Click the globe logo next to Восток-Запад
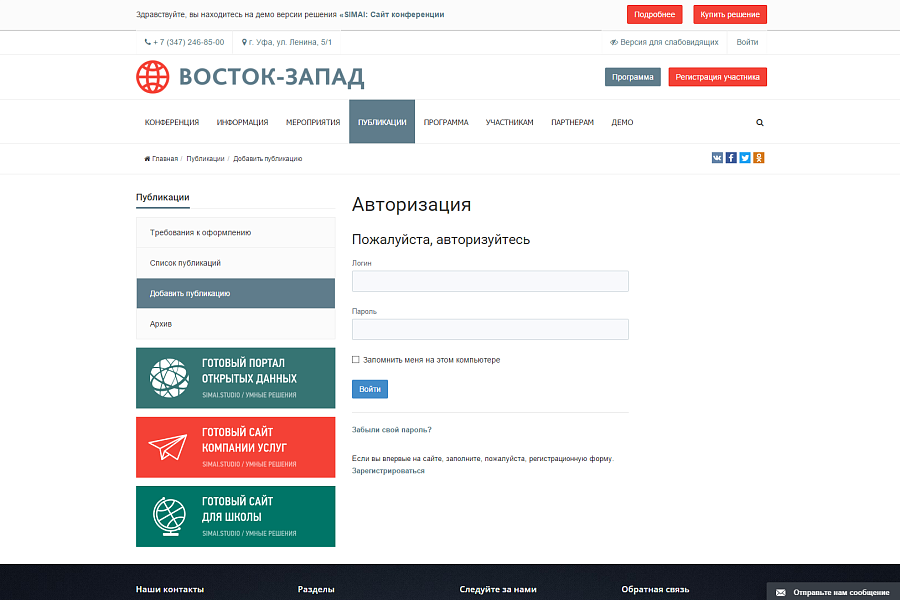900x600 pixels. tap(151, 76)
